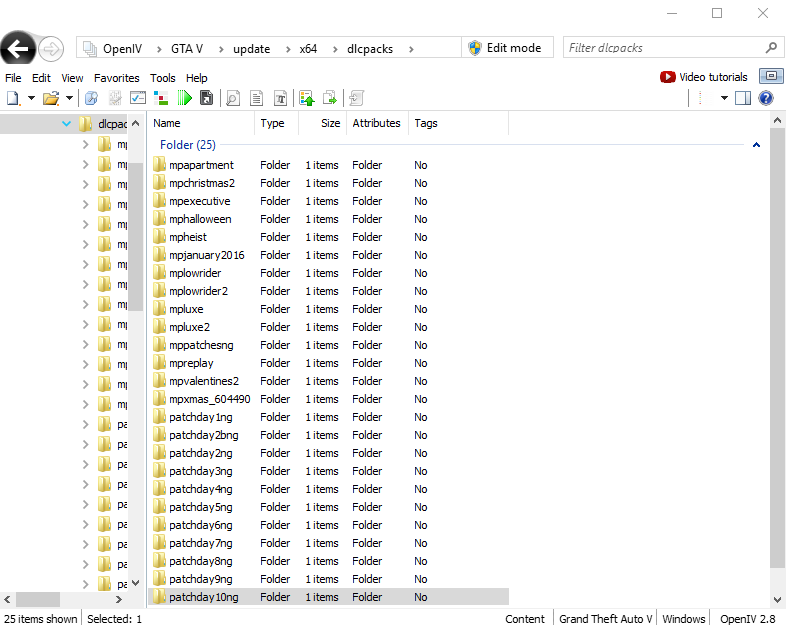Click the patchday10ng folder icon
This screenshot has height=628, width=786.
point(159,596)
